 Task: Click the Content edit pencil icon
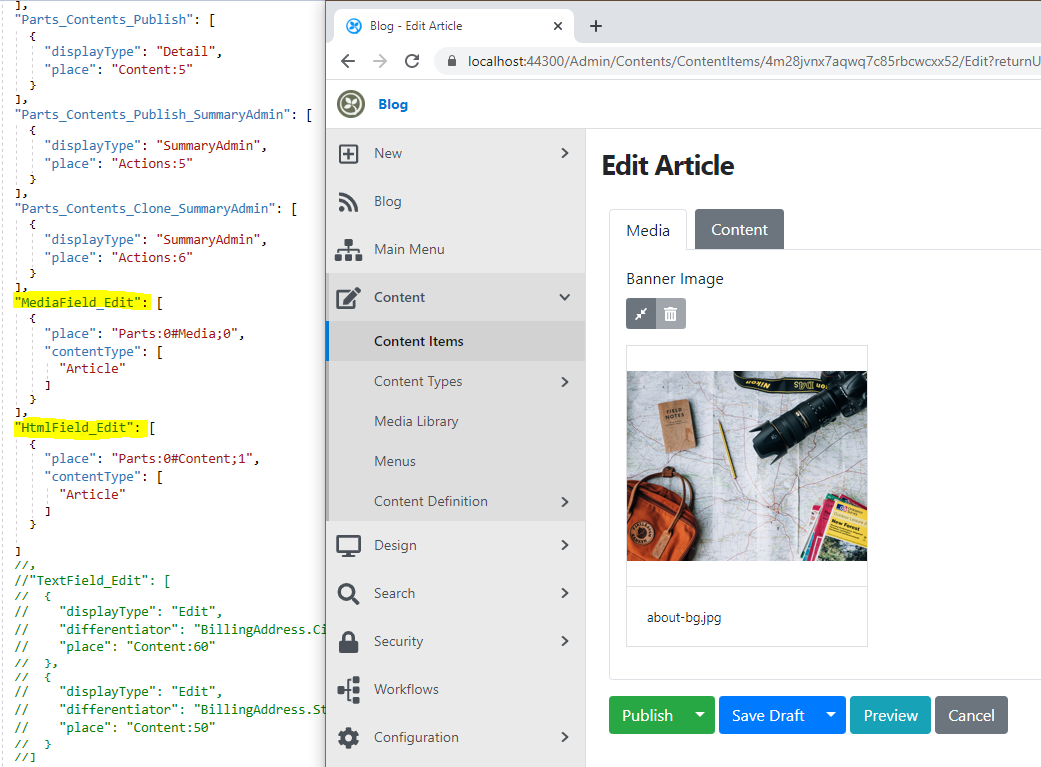coord(349,298)
